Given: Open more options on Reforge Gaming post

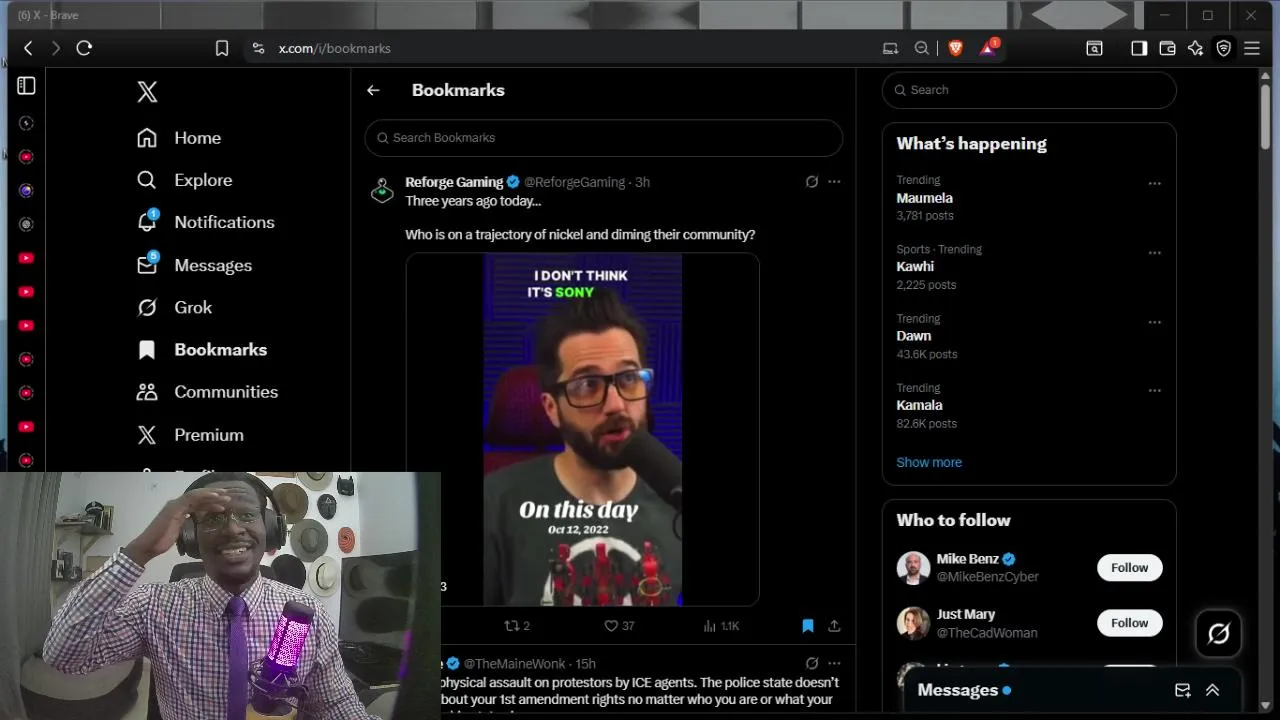Looking at the screenshot, I should (834, 182).
